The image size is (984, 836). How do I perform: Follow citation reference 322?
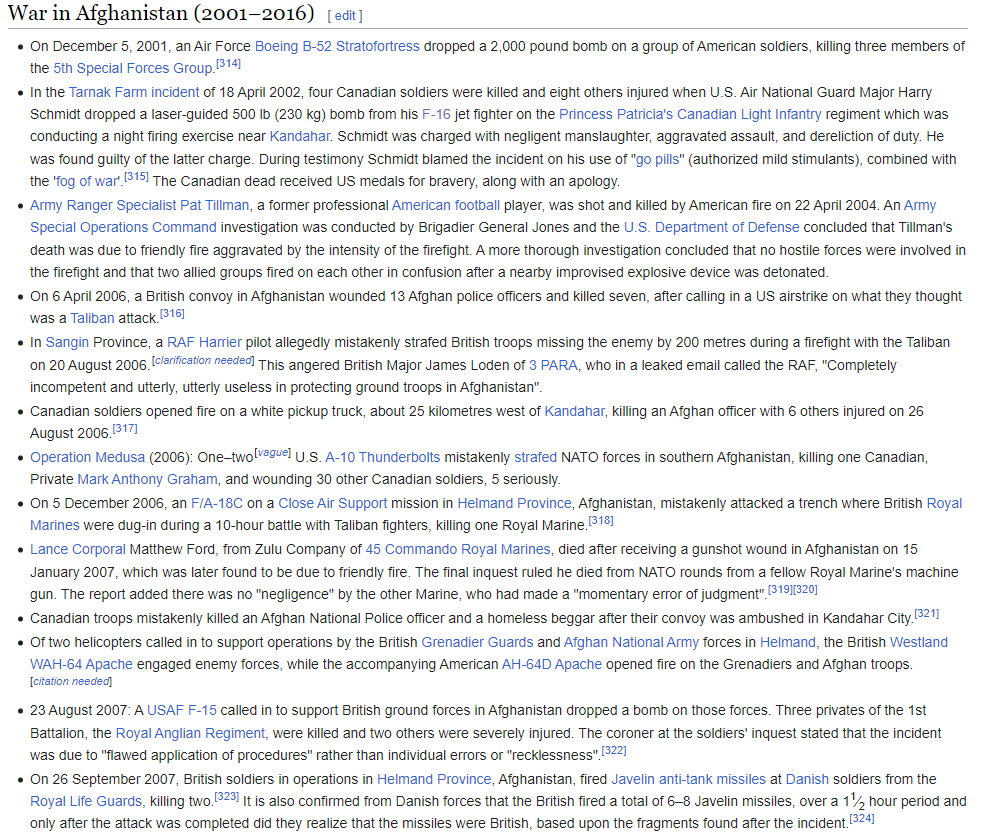[614, 750]
